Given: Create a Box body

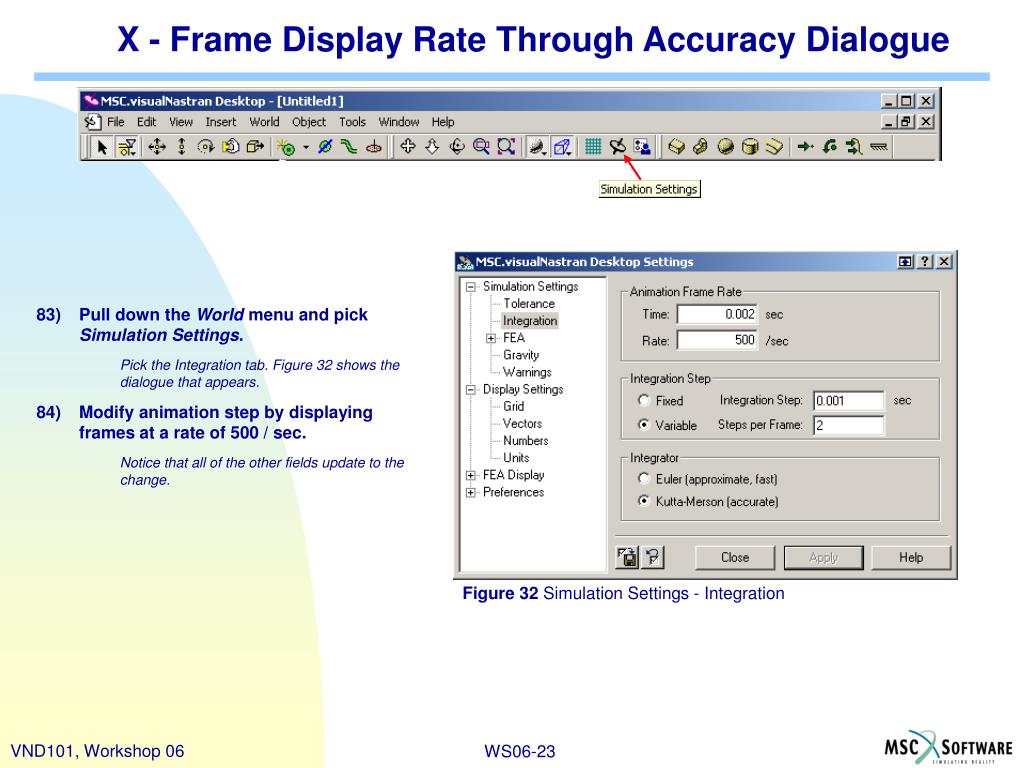Looking at the screenshot, I should pyautogui.click(x=677, y=147).
